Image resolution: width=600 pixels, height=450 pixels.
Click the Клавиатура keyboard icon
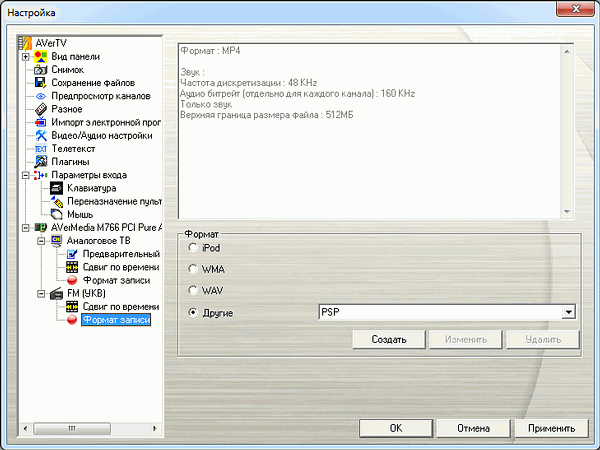click(57, 188)
